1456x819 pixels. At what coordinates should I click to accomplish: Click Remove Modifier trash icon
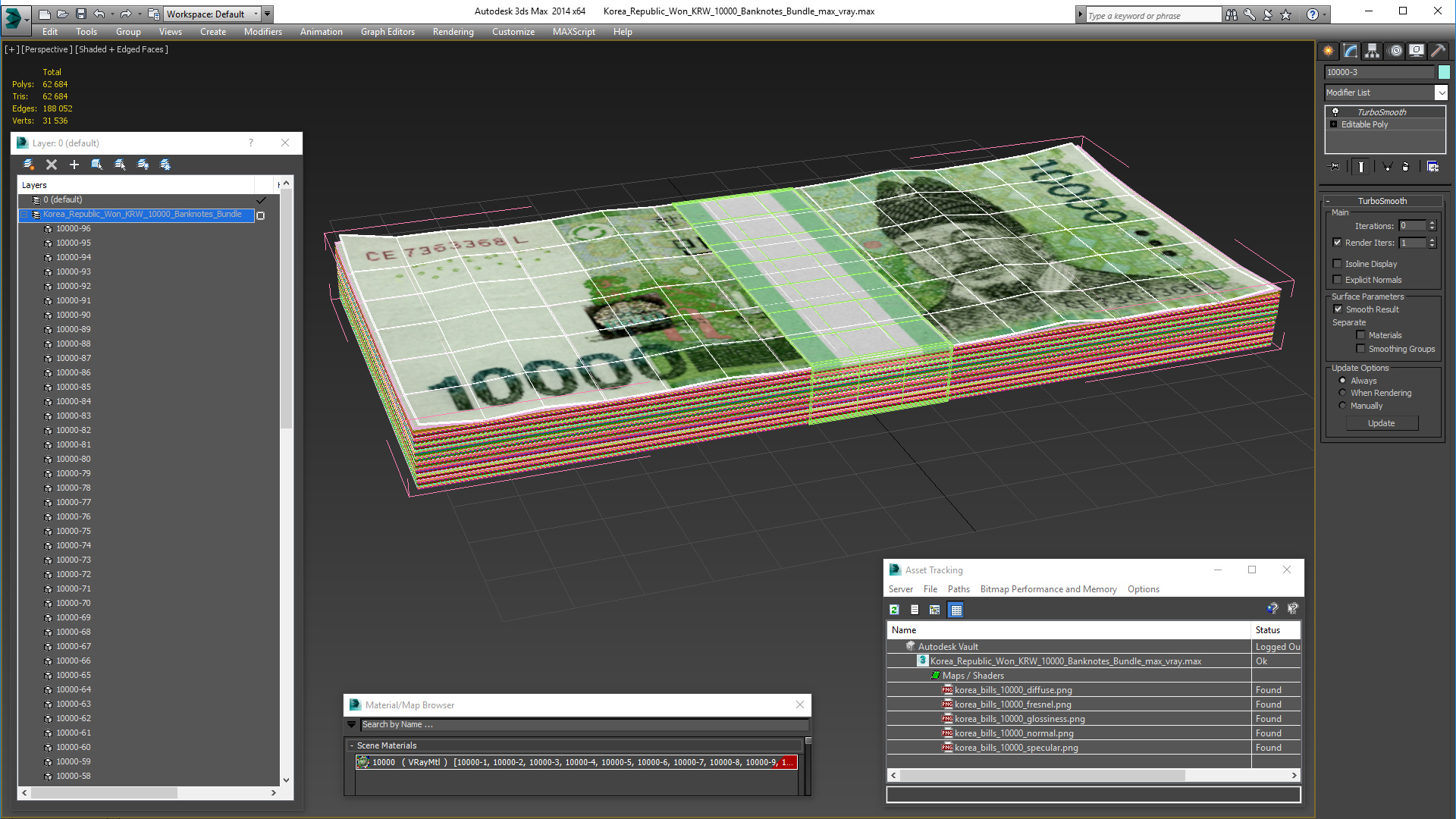[x=1406, y=167]
